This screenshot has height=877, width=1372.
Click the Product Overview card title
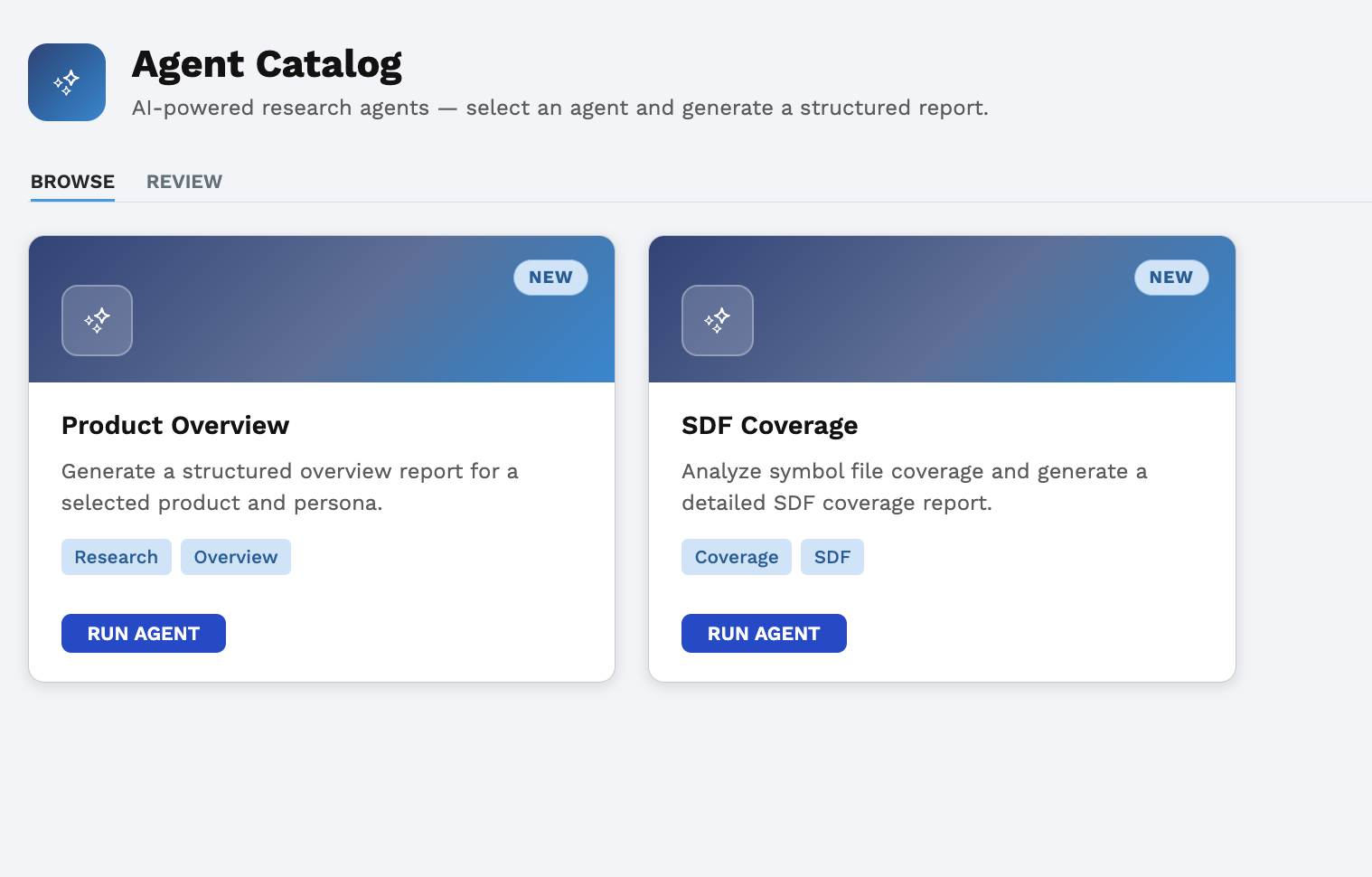click(x=175, y=426)
